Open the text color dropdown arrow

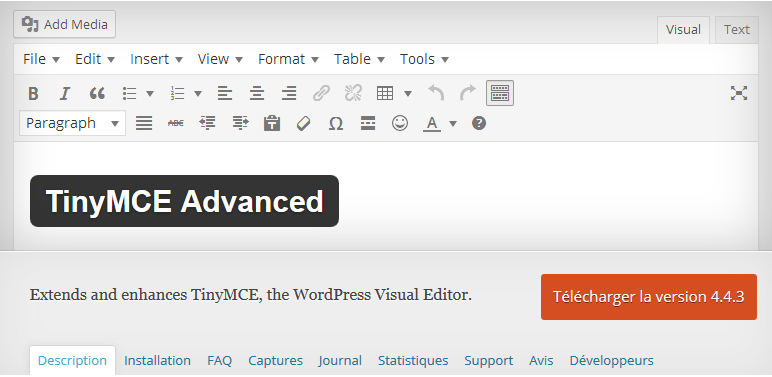[x=453, y=124]
